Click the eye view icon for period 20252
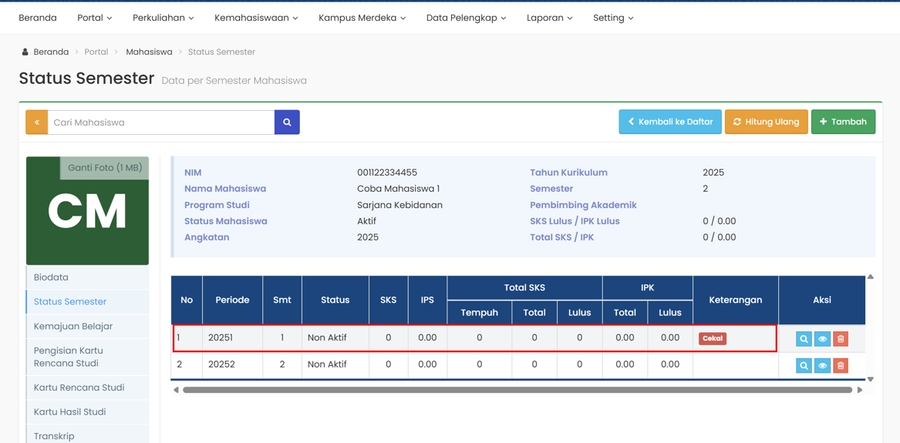Screen dimensions: 900x443 [x=822, y=365]
